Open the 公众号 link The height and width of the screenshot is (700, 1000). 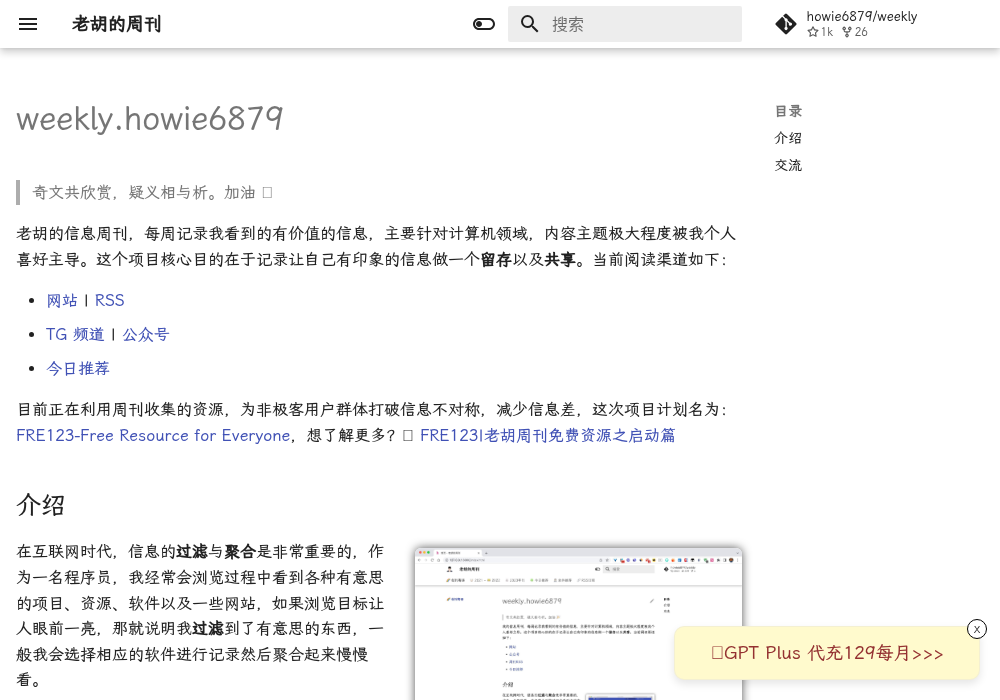tap(145, 334)
